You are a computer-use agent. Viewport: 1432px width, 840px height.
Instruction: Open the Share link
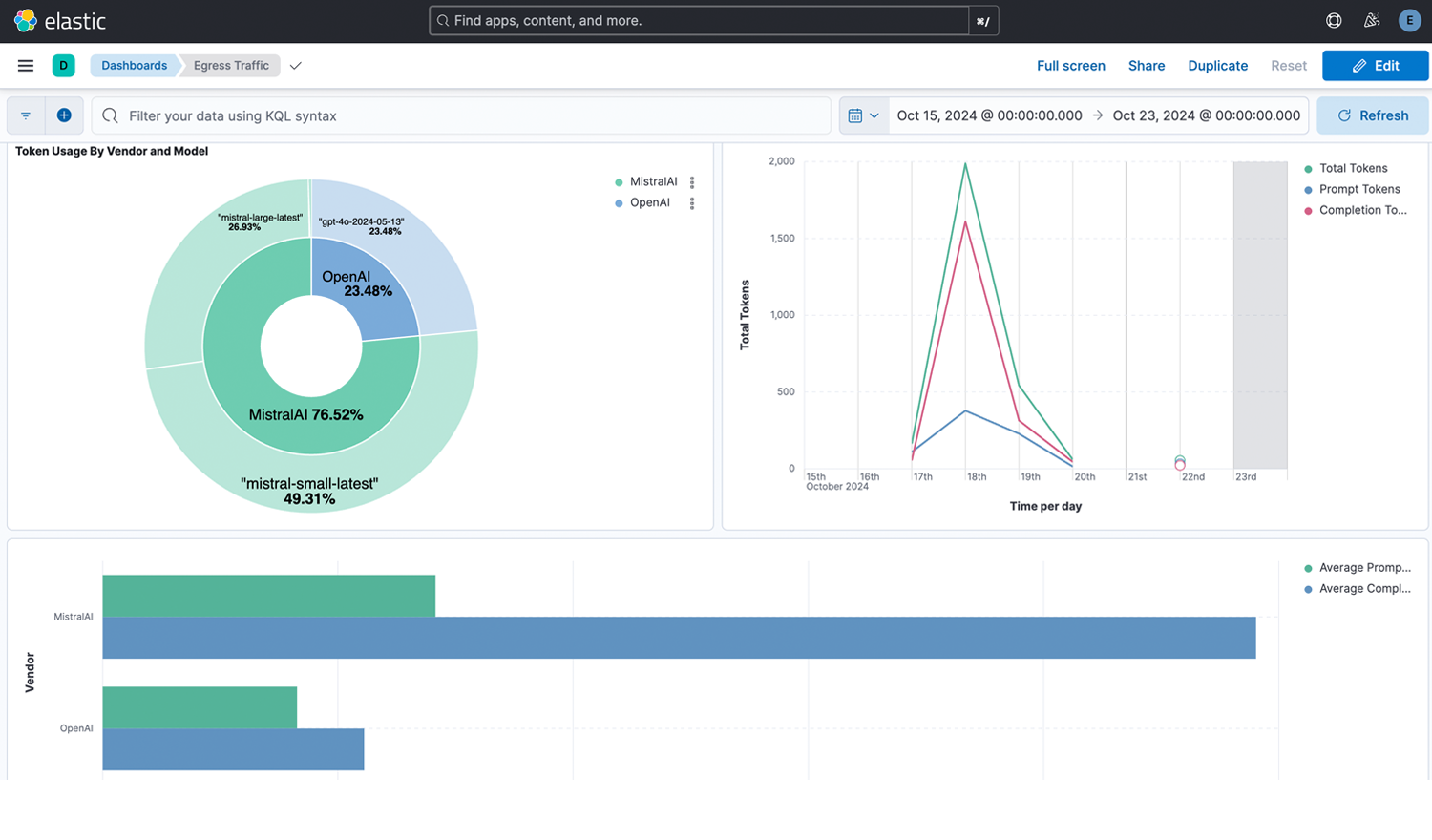[1146, 66]
